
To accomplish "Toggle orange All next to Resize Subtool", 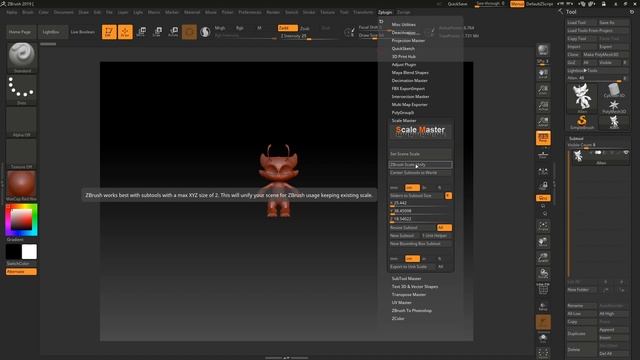I will click(444, 228).
